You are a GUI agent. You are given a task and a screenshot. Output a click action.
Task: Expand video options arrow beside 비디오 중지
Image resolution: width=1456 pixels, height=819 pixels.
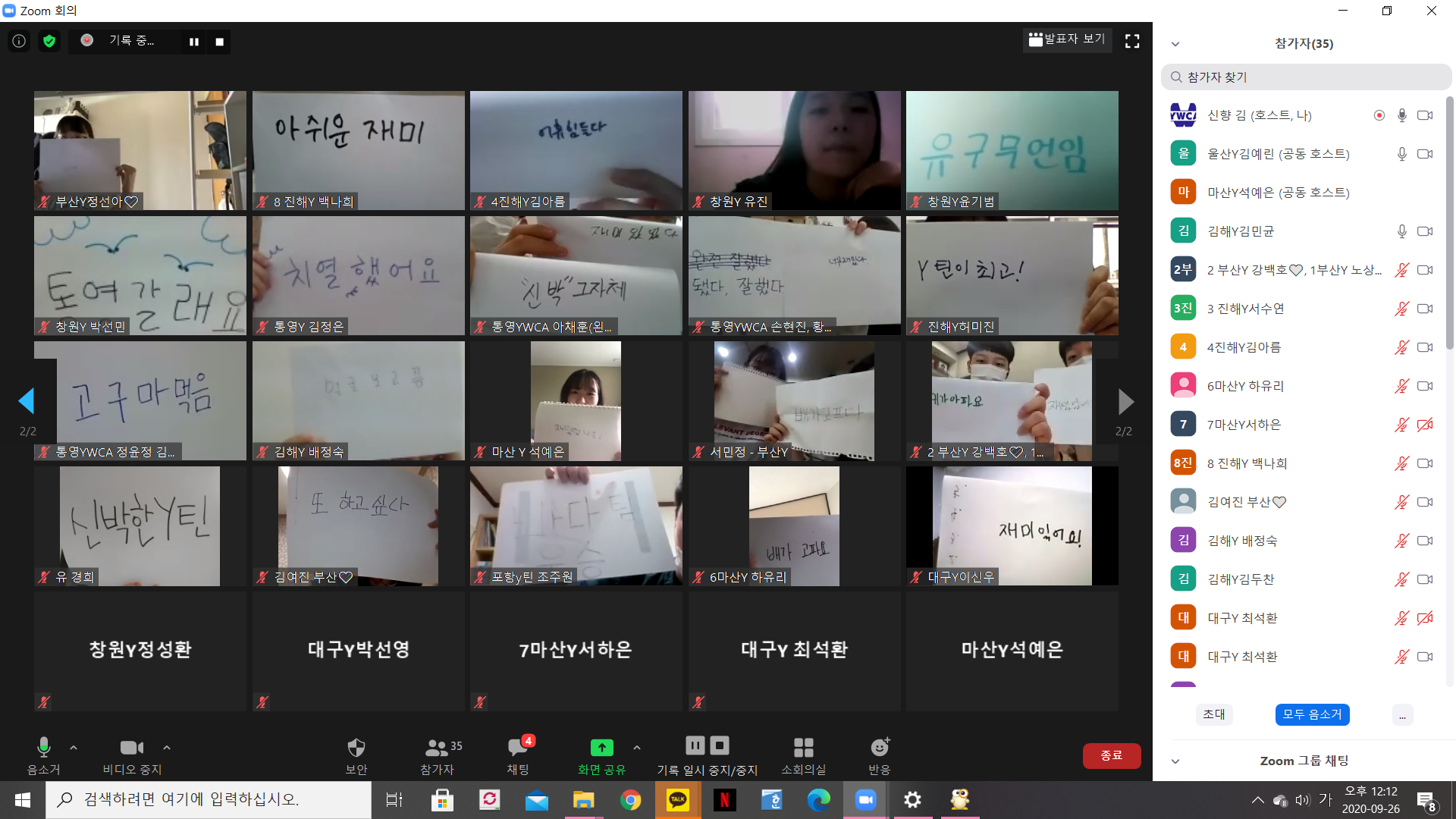pyautogui.click(x=167, y=748)
